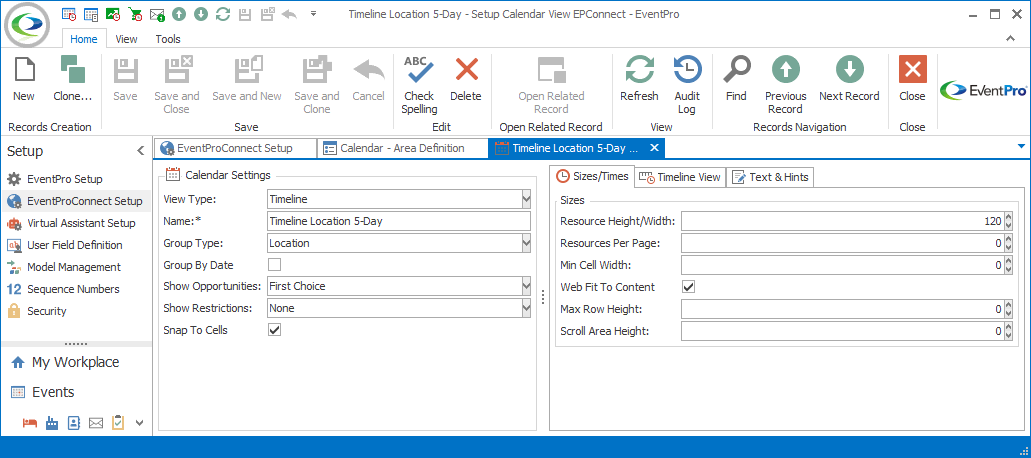This screenshot has height=458, width=1031.
Task: Uncheck the Snap To Cells checkbox
Action: [x=275, y=330]
